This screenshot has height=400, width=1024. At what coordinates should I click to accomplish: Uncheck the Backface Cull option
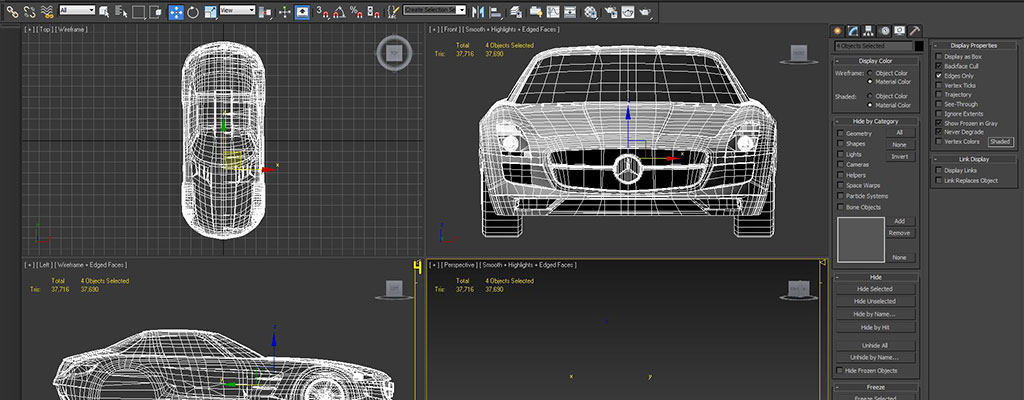(x=939, y=66)
